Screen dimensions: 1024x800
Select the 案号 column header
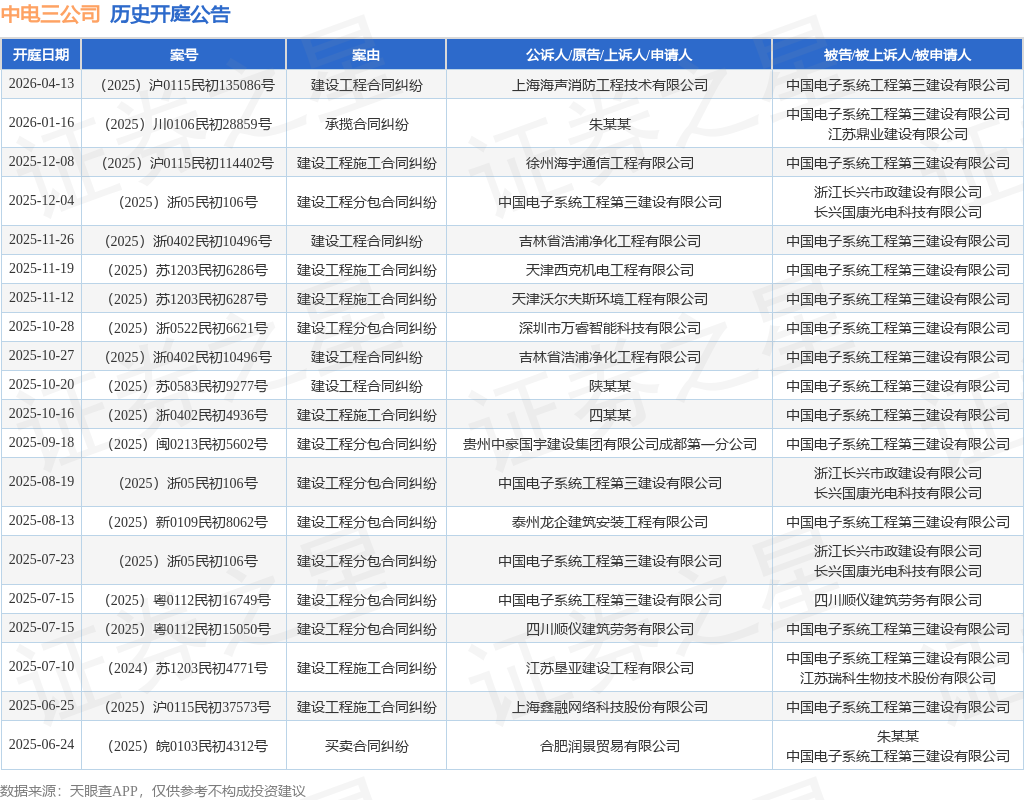click(x=184, y=55)
